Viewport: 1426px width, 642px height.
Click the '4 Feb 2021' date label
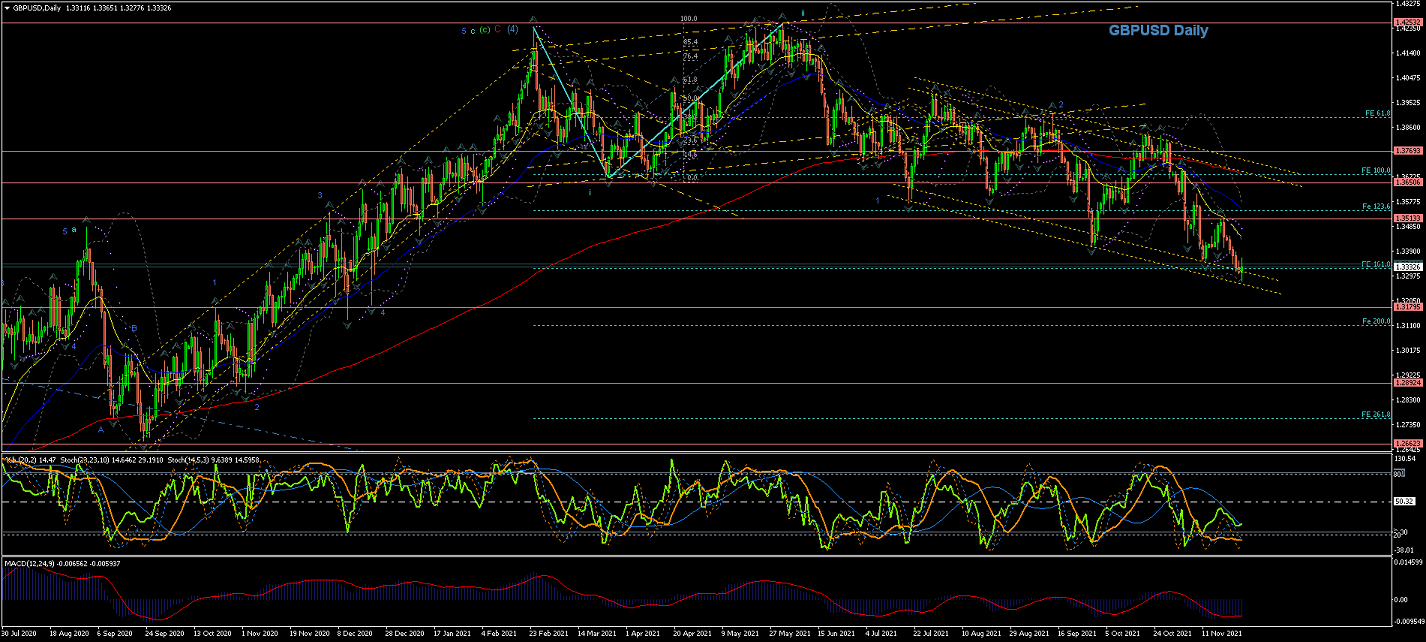coord(500,634)
